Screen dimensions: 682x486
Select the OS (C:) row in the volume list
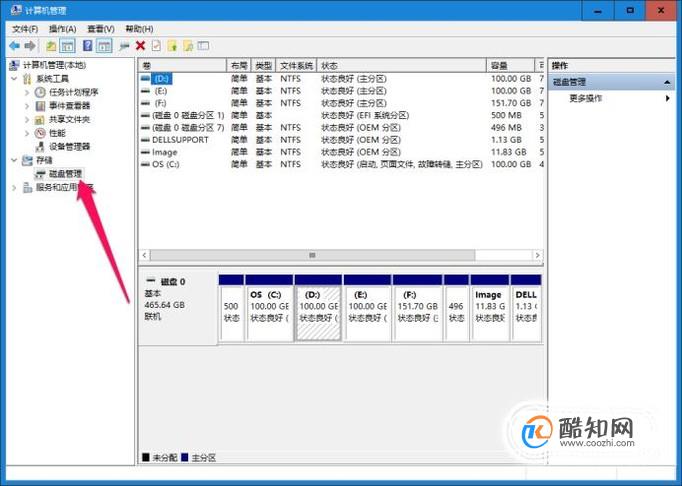341,164
